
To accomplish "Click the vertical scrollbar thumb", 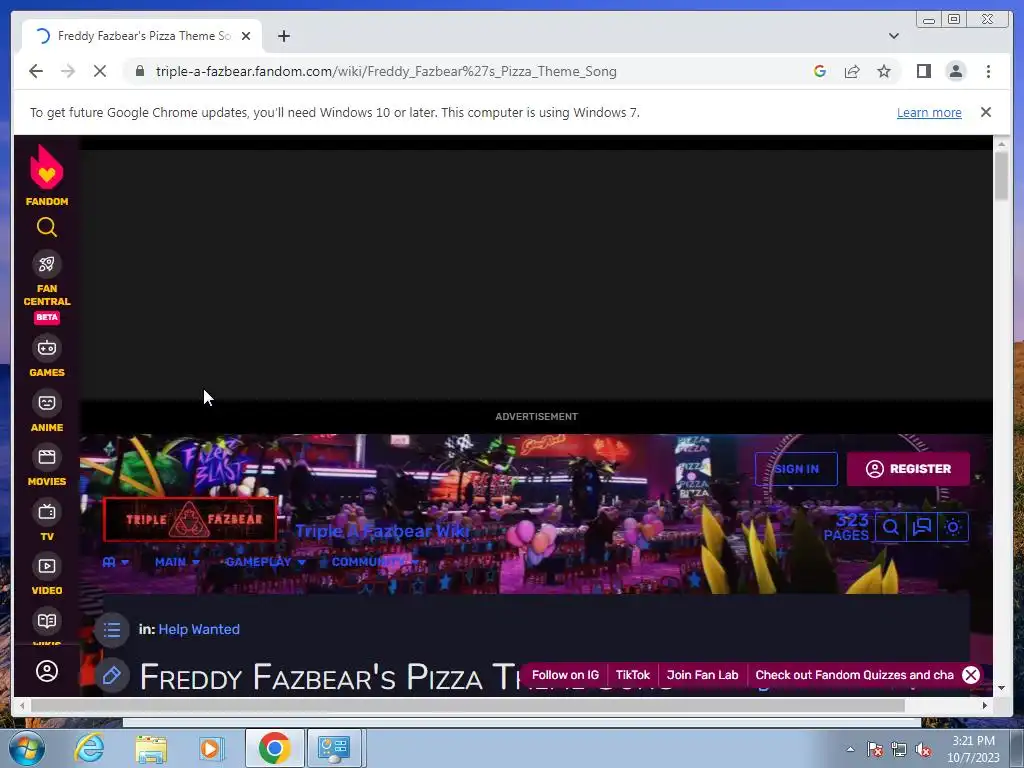I will coord(1001,175).
